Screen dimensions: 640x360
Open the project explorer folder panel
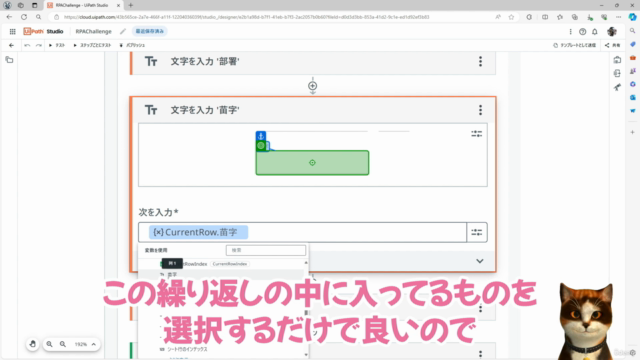(x=9, y=60)
